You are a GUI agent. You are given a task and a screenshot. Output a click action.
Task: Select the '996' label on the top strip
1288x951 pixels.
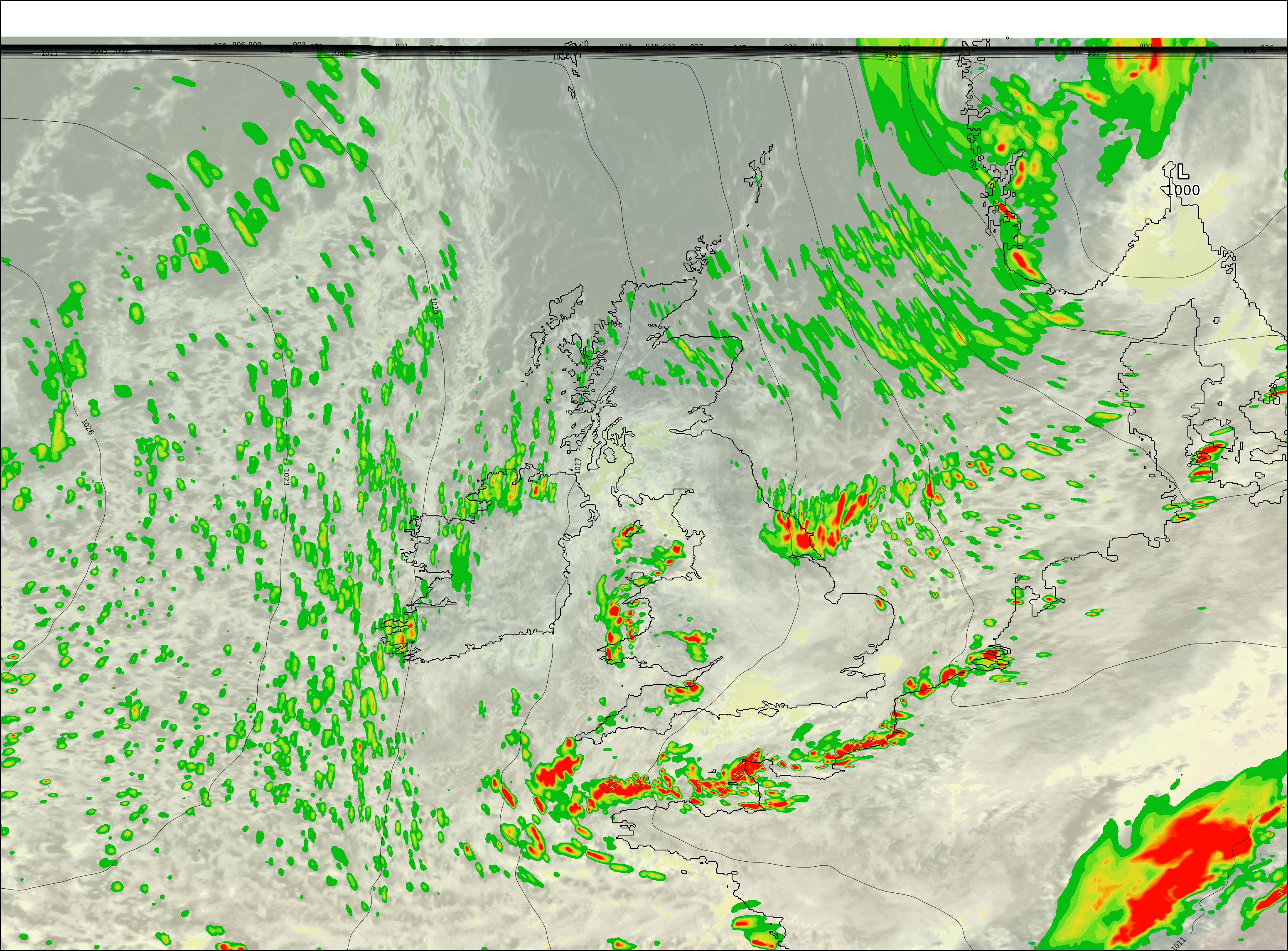tap(285, 51)
